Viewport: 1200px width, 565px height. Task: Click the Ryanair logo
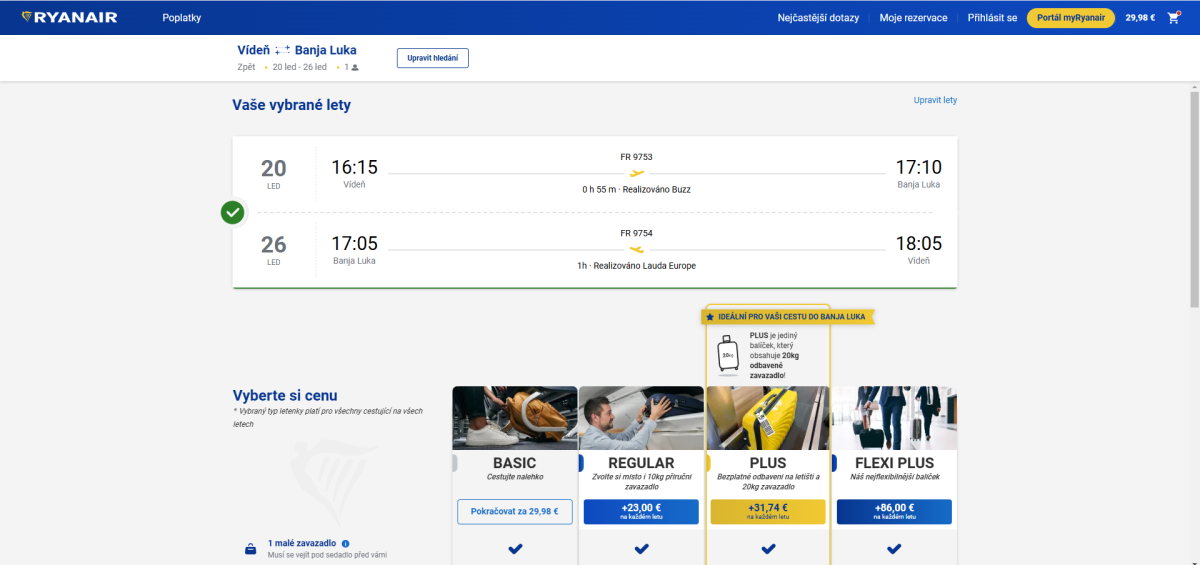(x=69, y=17)
